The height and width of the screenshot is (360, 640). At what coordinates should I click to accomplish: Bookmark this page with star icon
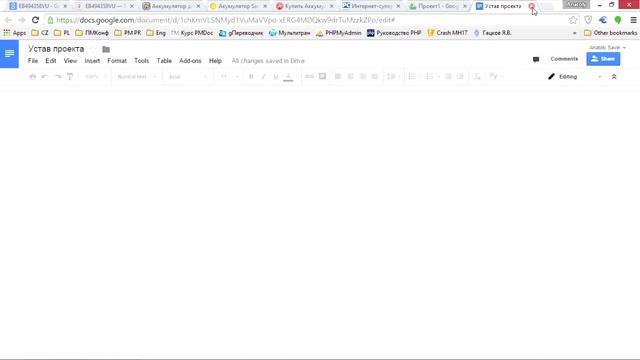(573, 20)
